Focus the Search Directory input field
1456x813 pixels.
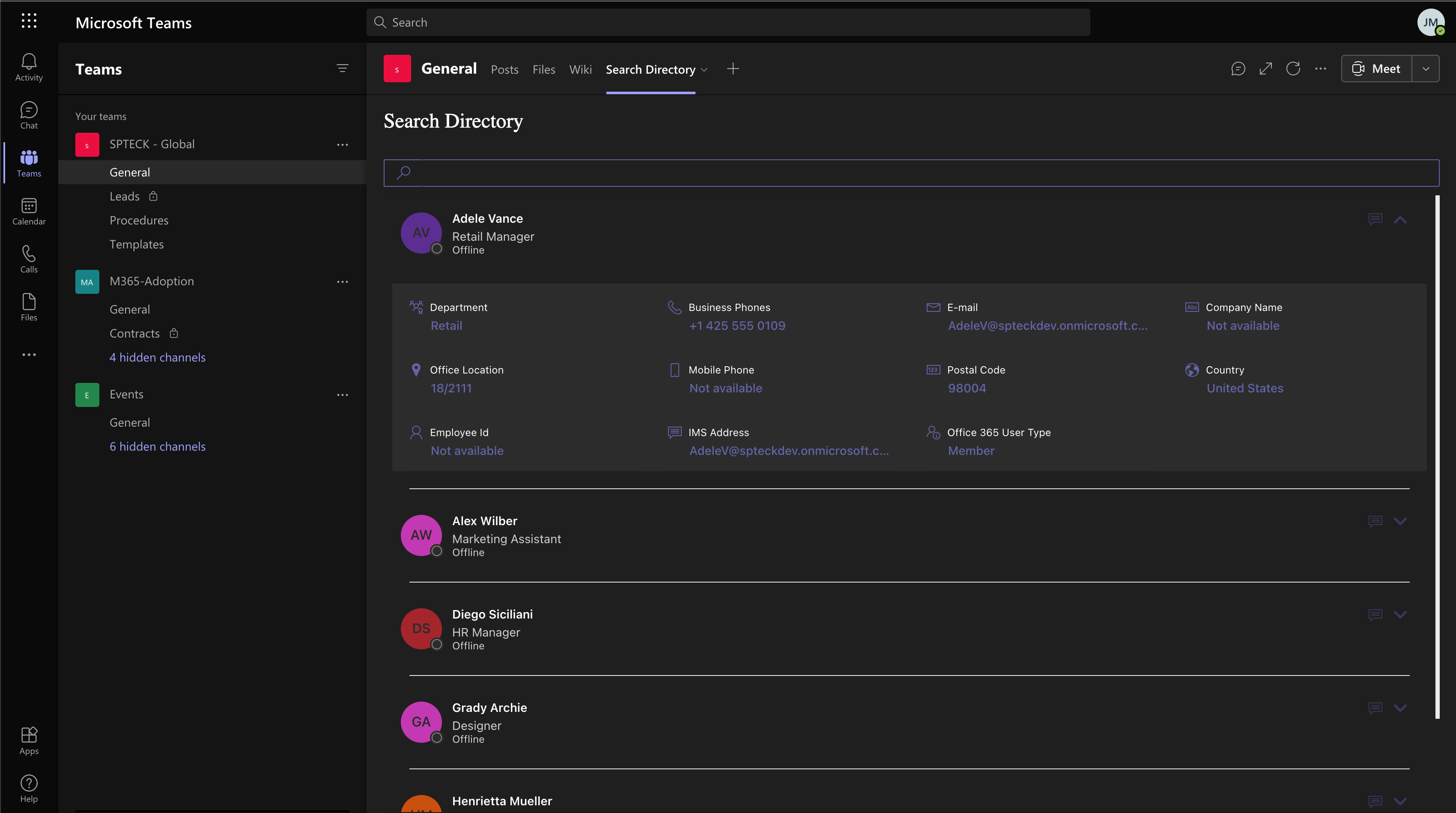pyautogui.click(x=911, y=173)
